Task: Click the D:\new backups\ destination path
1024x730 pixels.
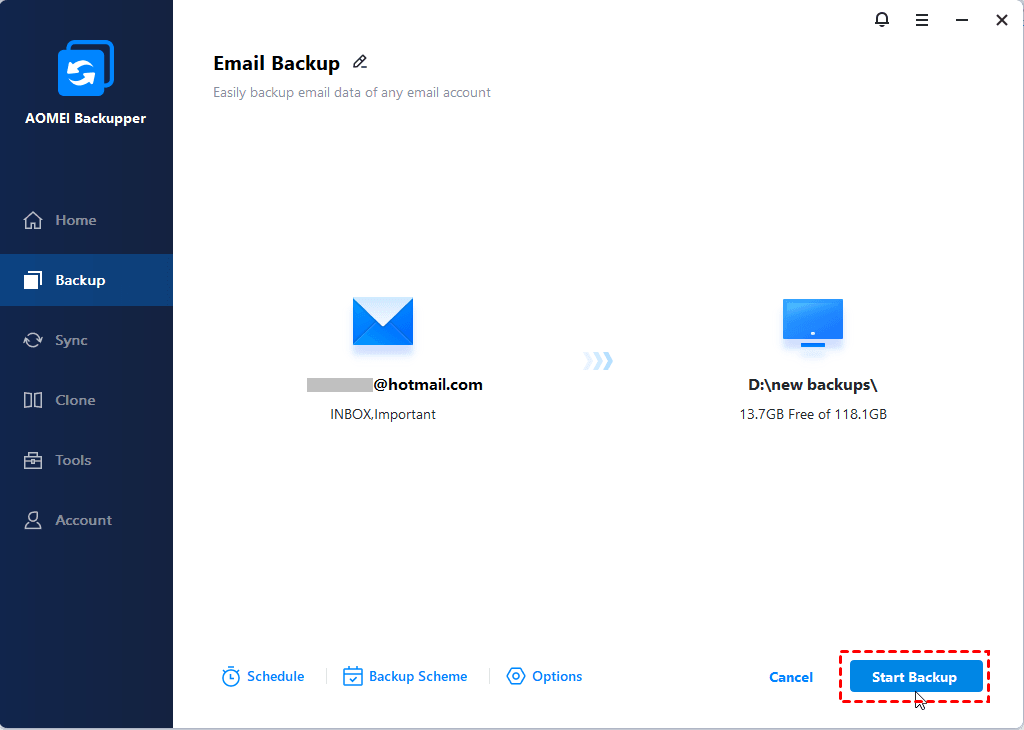Action: click(812, 385)
